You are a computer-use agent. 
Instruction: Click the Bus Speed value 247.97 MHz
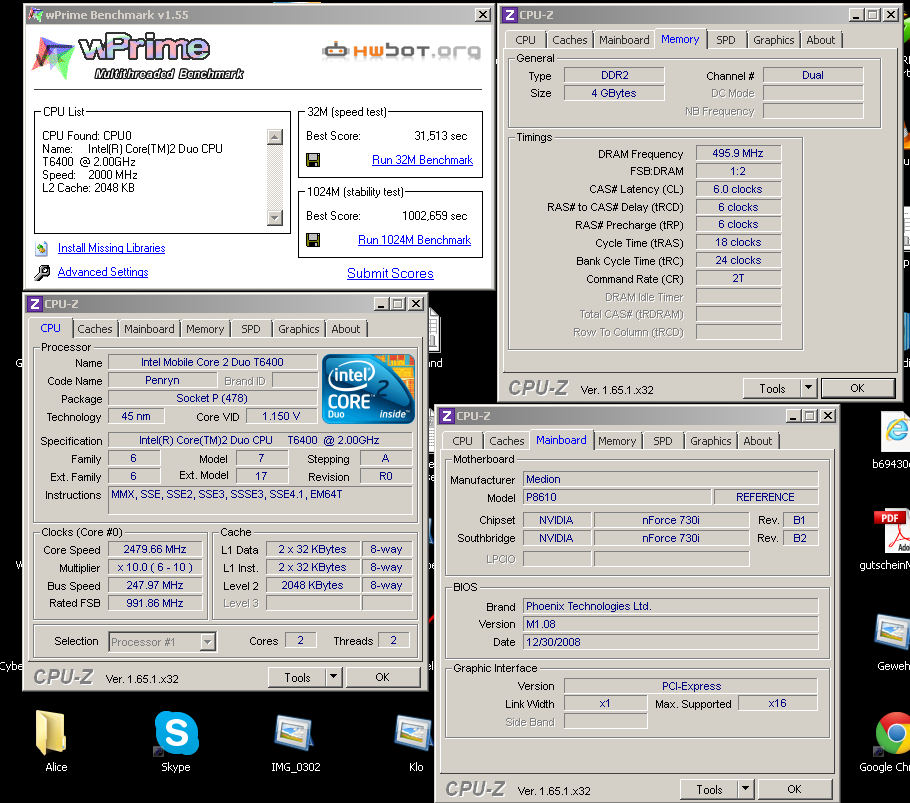pos(155,585)
